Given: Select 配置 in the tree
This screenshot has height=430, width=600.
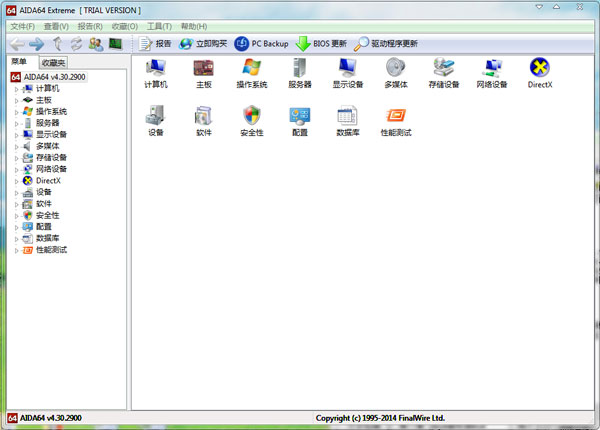Looking at the screenshot, I should pos(43,226).
